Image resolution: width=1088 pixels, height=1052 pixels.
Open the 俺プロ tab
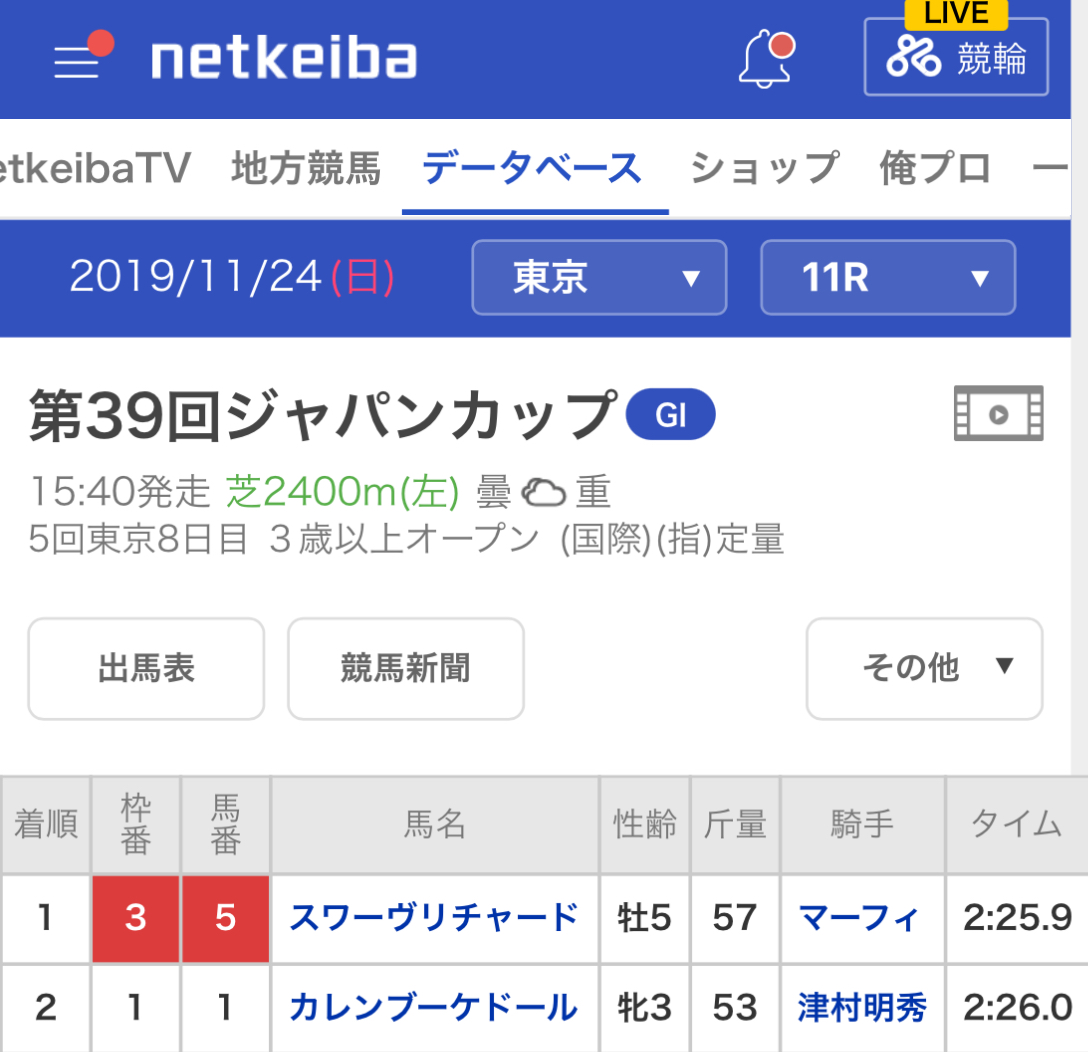[x=935, y=169]
